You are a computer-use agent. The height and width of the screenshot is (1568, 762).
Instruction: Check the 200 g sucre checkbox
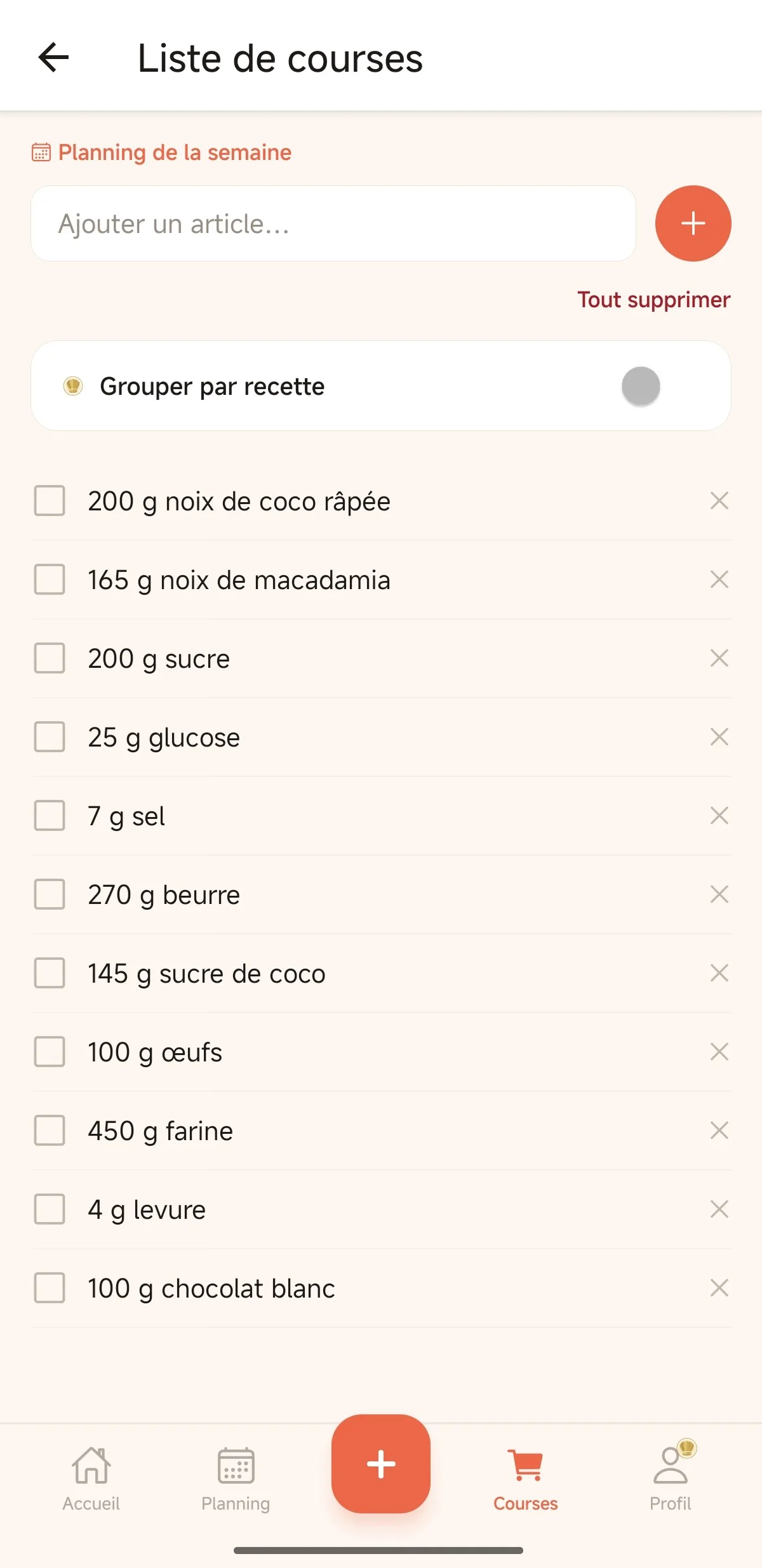pos(50,658)
